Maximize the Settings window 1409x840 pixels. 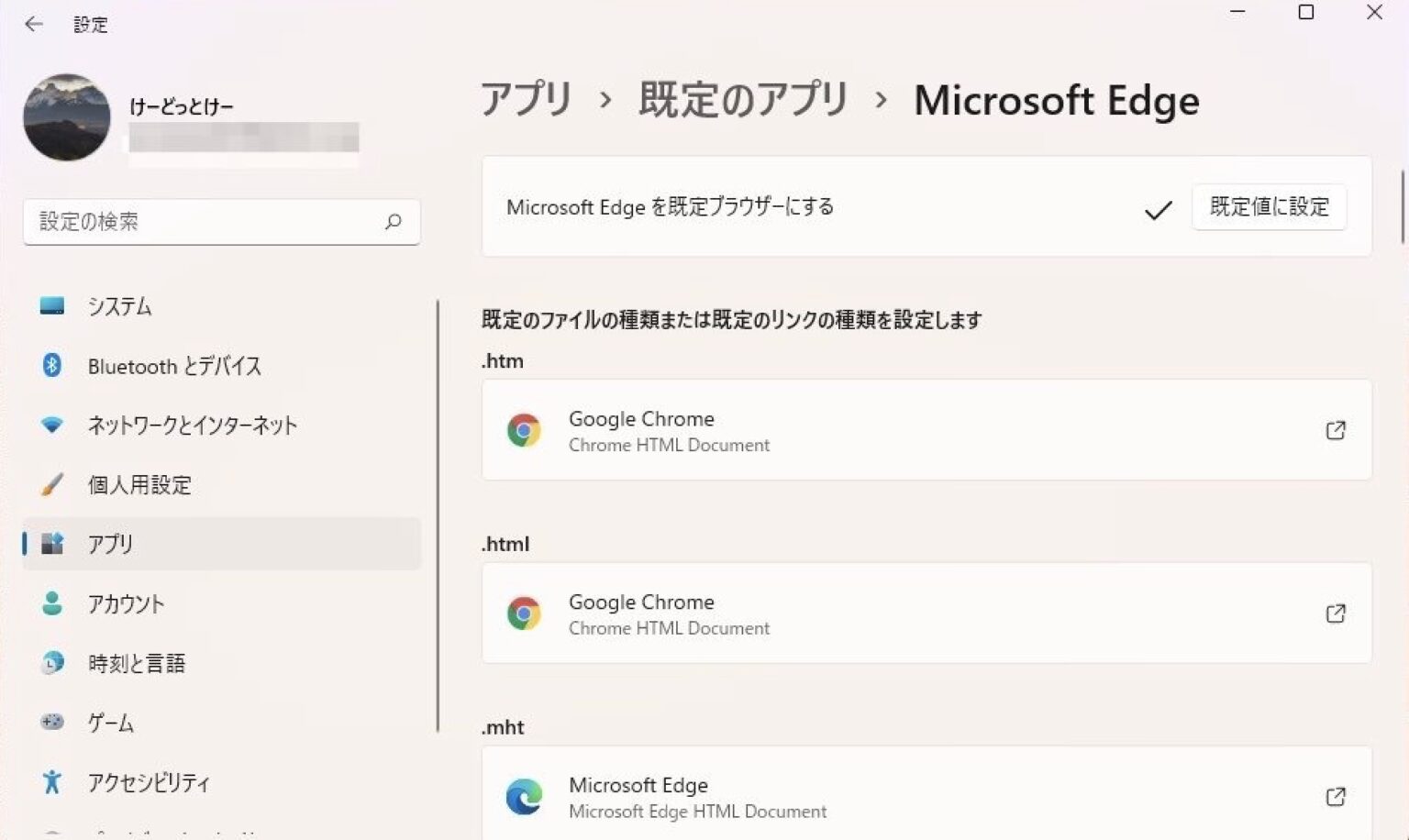coord(1306,13)
